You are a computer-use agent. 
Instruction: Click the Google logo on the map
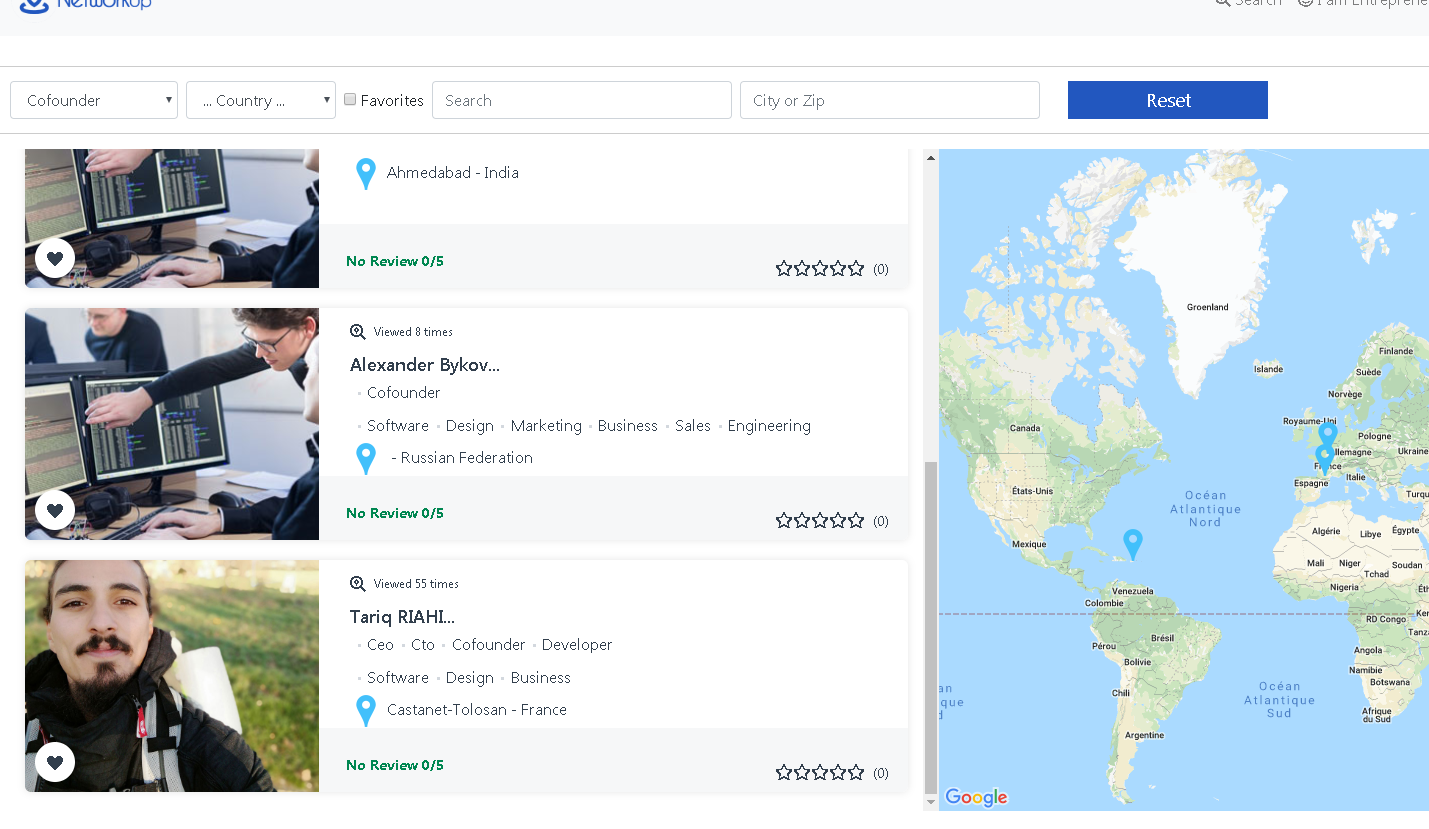coord(975,797)
